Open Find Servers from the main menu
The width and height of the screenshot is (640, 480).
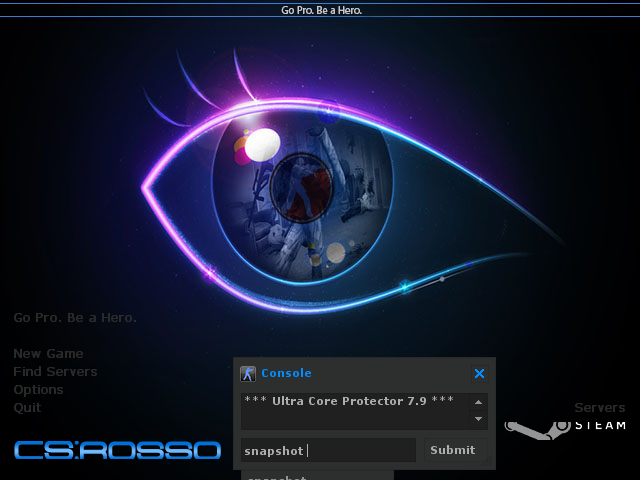point(55,372)
